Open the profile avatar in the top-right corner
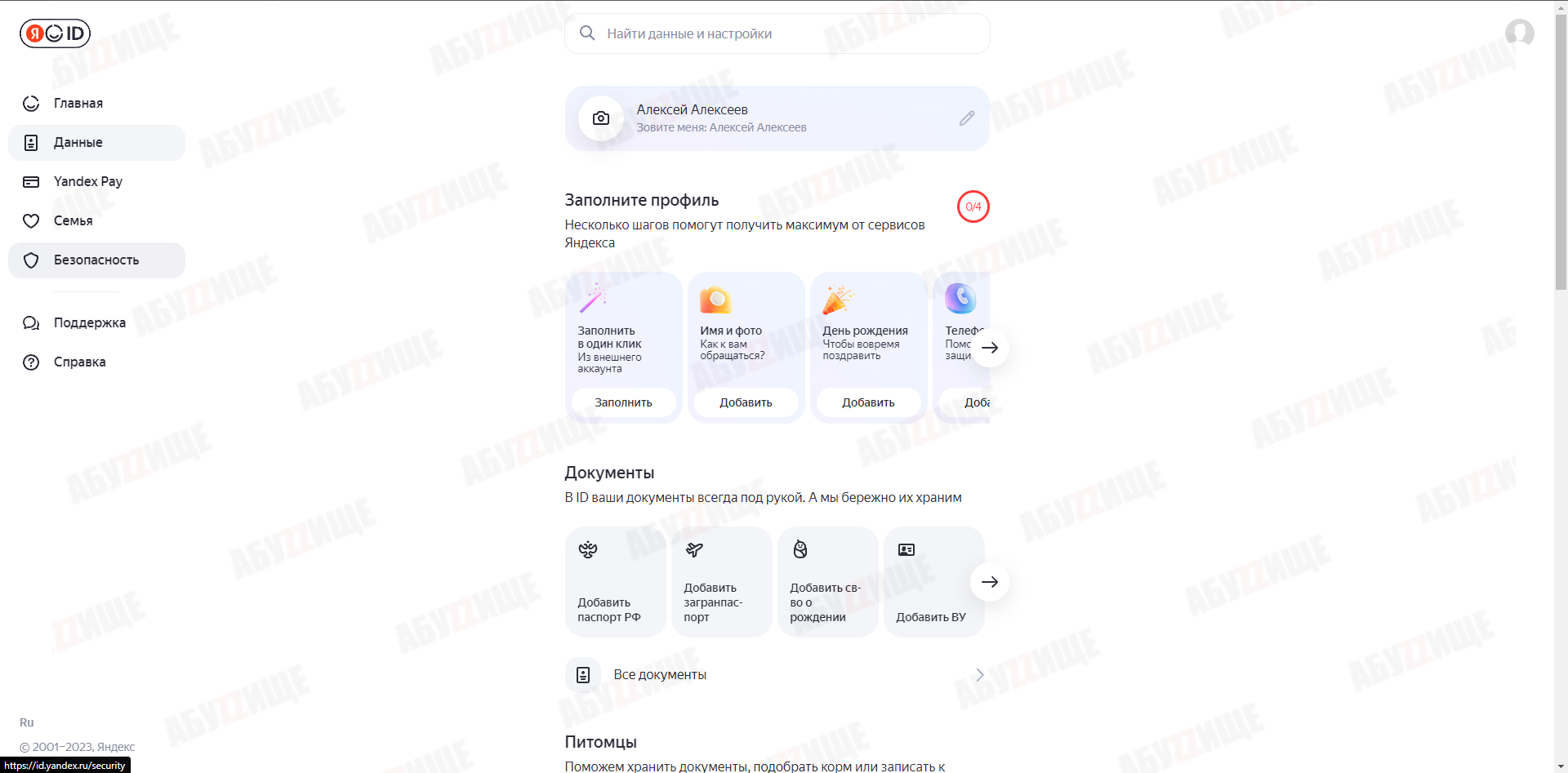The image size is (1568, 773). (1519, 33)
